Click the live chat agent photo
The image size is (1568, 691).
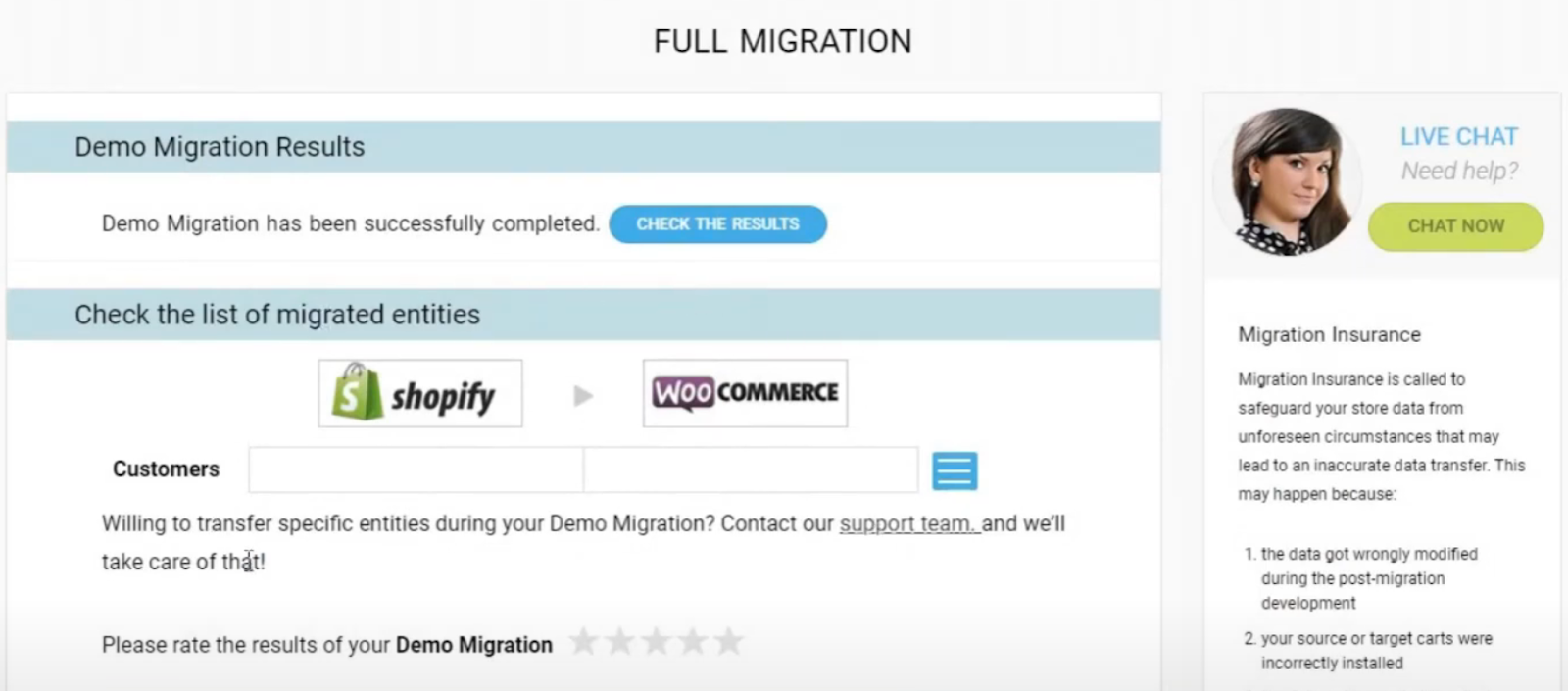pos(1287,181)
